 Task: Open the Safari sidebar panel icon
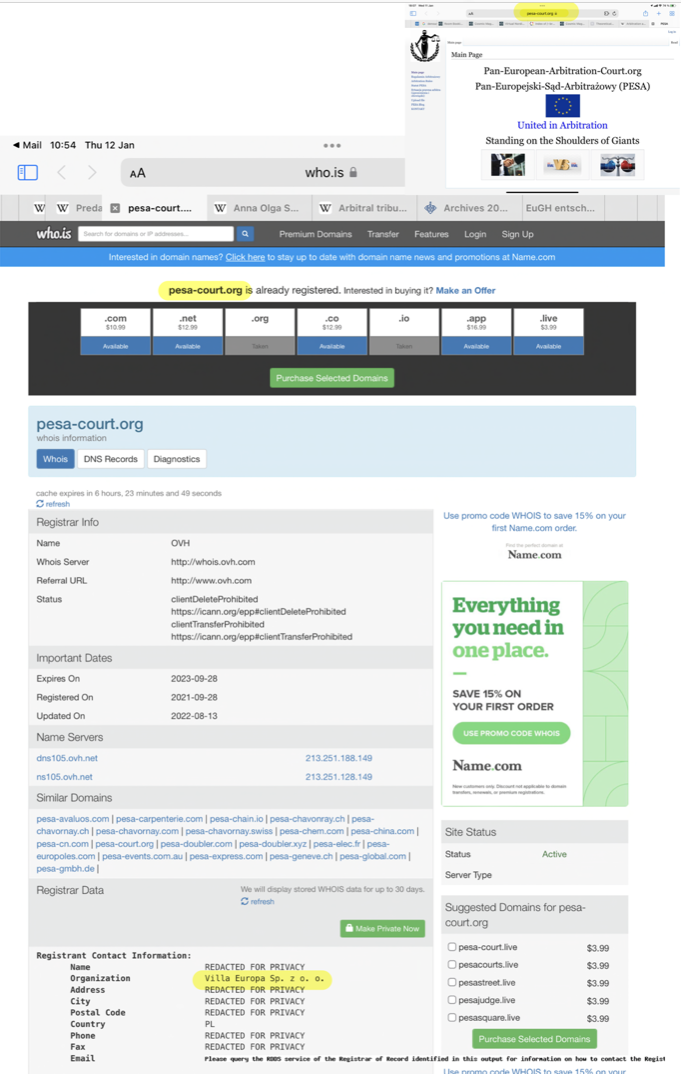coord(27,173)
